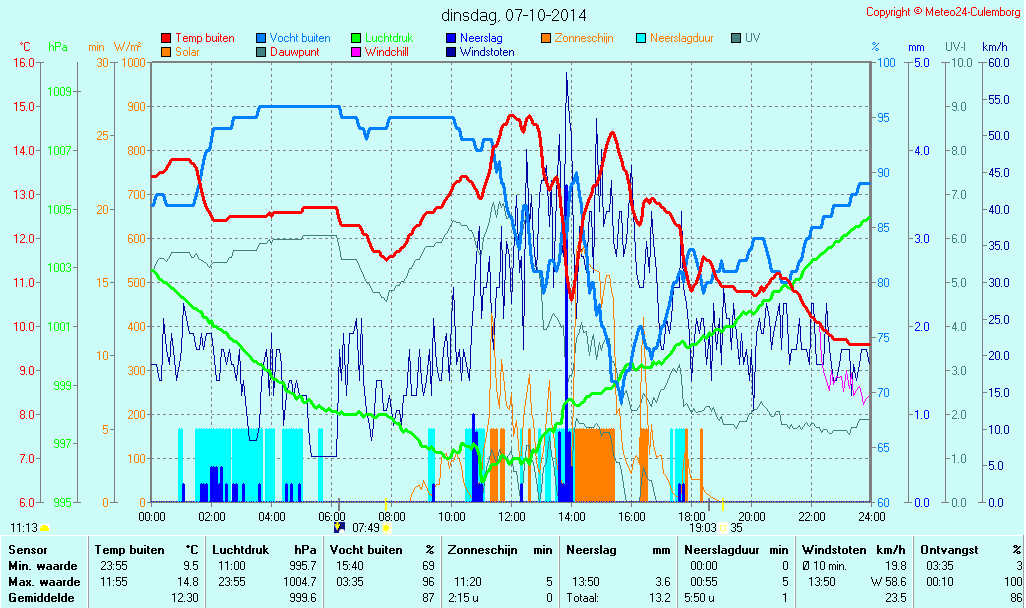Click the Gemiddelde row label
1026x608 pixels.
pos(38,598)
